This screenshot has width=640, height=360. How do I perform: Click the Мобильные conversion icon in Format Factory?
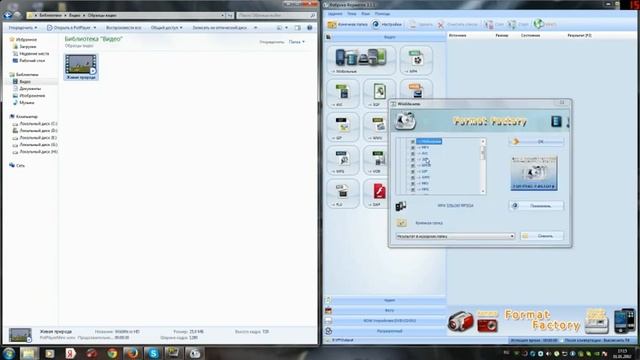(x=361, y=60)
